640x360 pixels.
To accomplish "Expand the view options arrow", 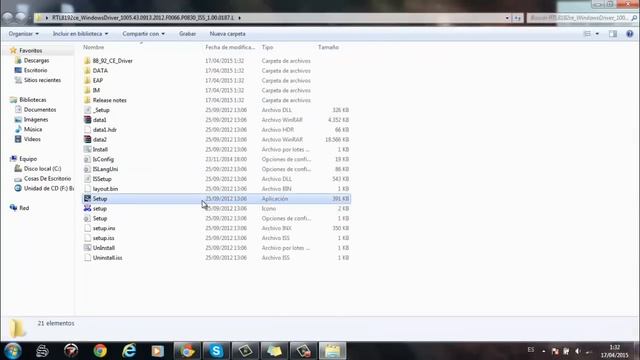I will point(597,34).
